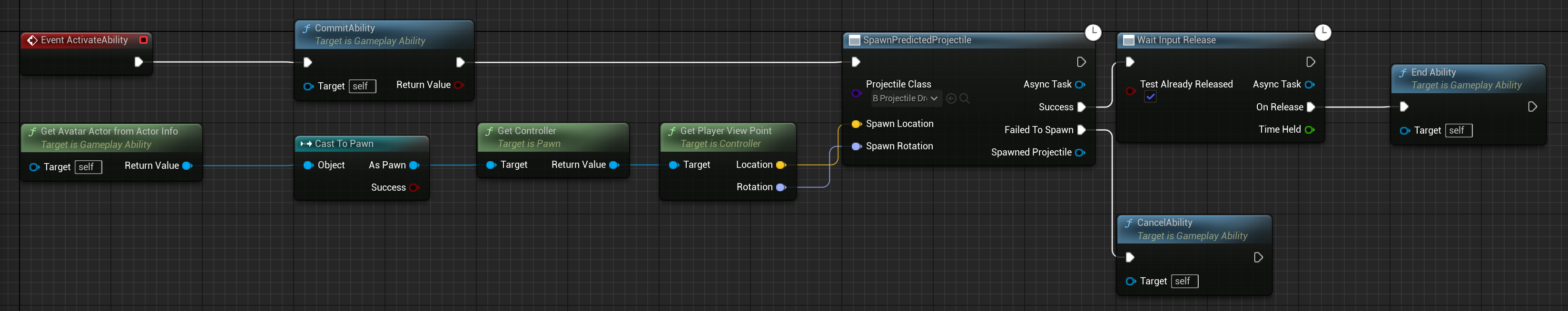The height and width of the screenshot is (311, 1568).
Task: Select the SpawnPredictedProjectile node title
Action: click(x=917, y=40)
